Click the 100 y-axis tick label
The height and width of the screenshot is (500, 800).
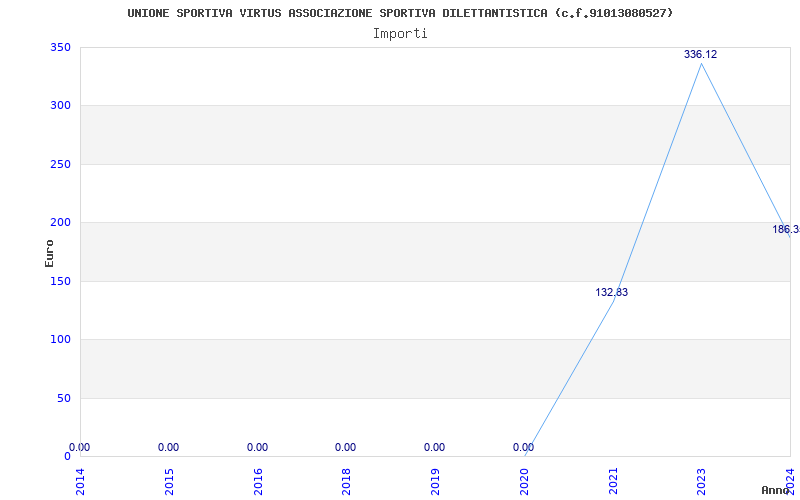[x=60, y=339]
